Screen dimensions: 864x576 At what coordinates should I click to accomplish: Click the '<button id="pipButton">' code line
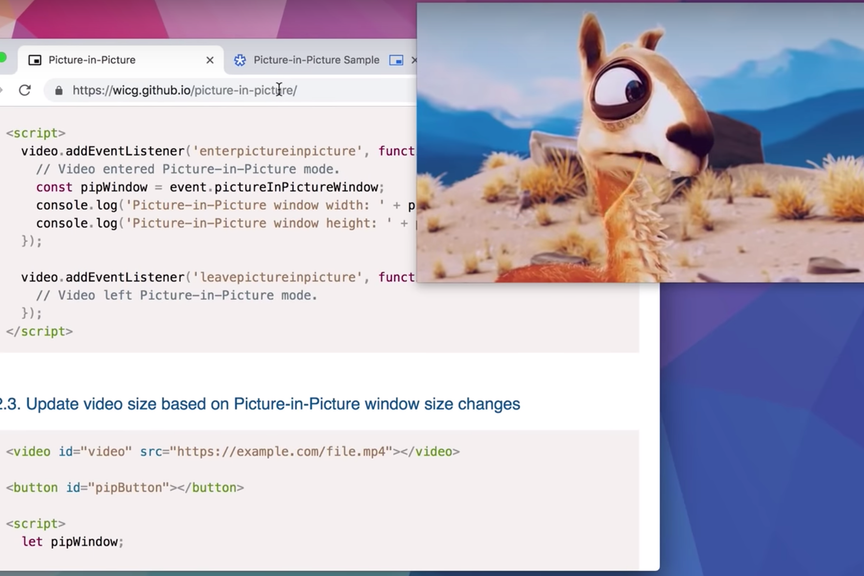[x=125, y=488]
